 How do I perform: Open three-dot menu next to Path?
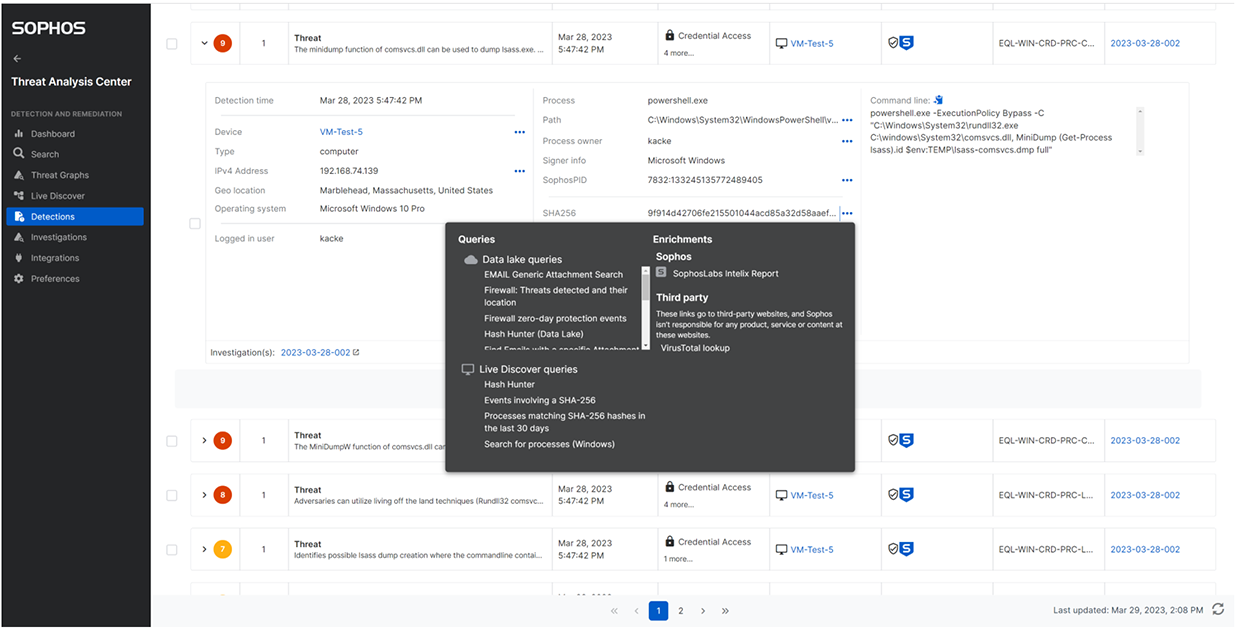coord(847,120)
